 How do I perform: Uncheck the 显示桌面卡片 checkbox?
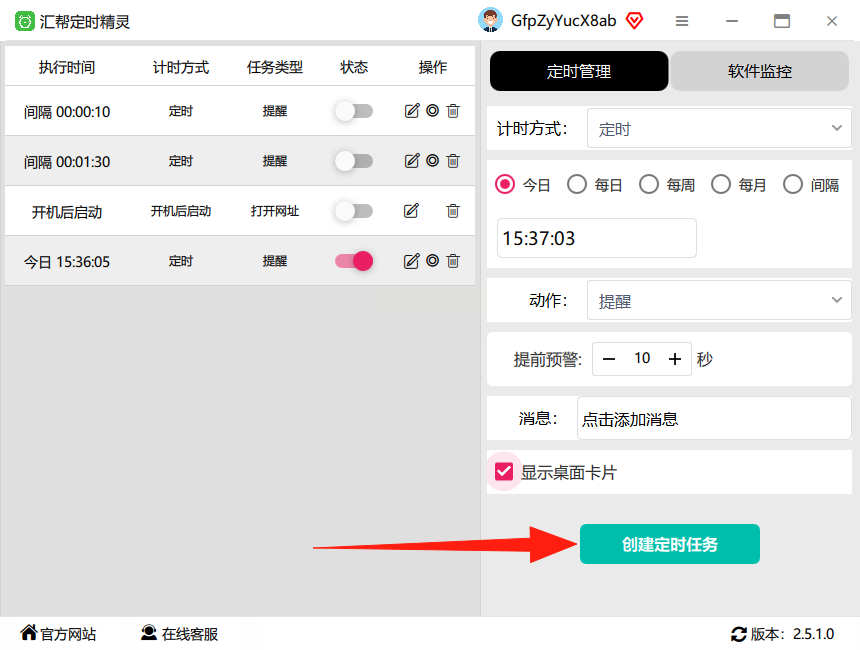click(x=504, y=472)
